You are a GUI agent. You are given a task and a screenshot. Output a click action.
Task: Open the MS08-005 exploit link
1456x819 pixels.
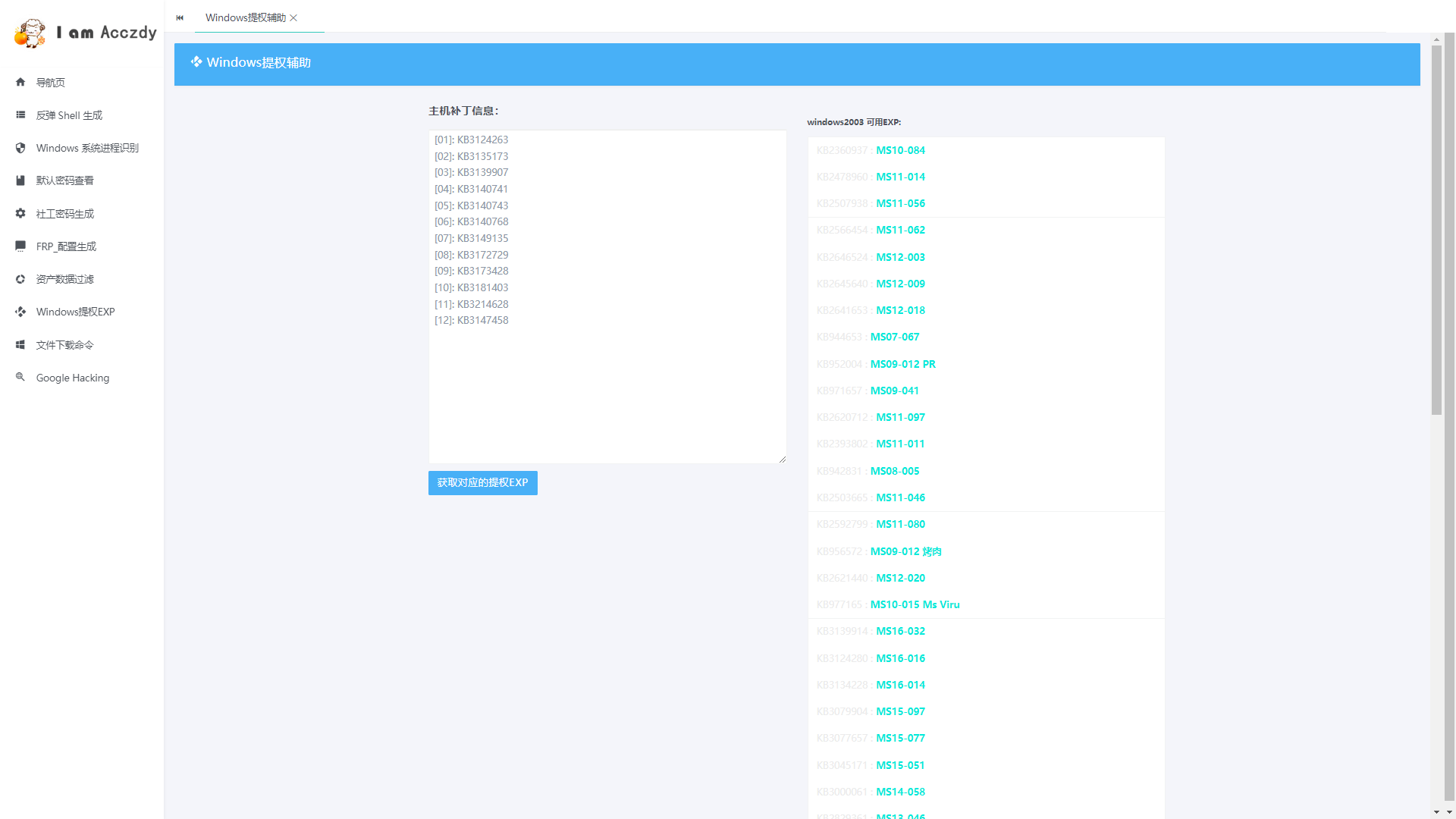tap(895, 471)
